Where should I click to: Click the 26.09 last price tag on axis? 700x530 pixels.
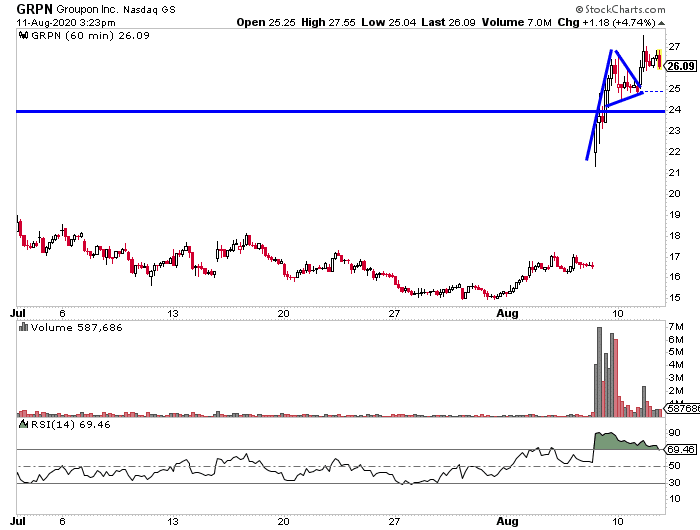point(681,66)
